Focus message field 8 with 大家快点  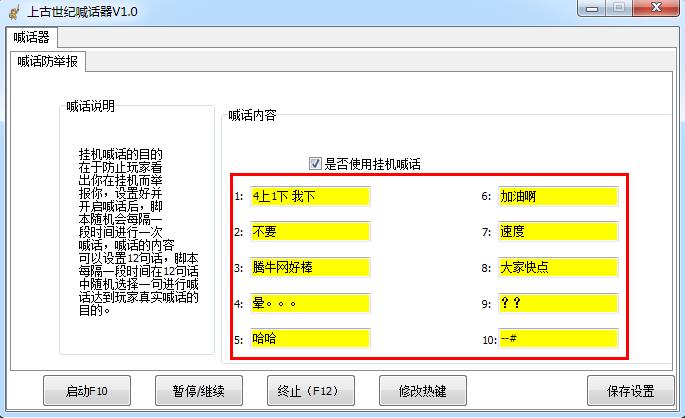(558, 267)
